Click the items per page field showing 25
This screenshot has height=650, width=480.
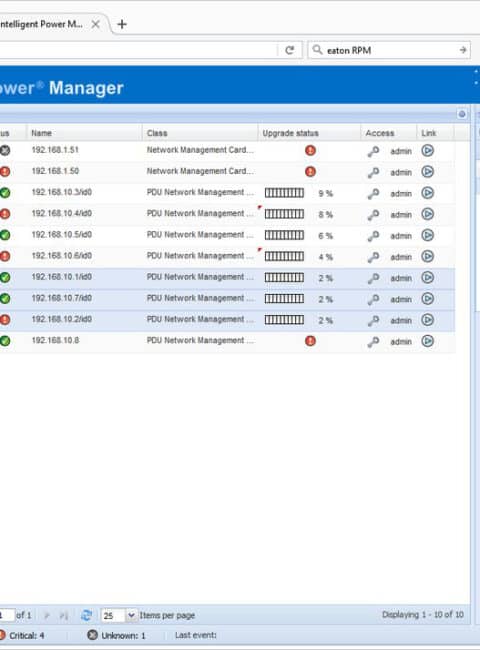point(113,616)
